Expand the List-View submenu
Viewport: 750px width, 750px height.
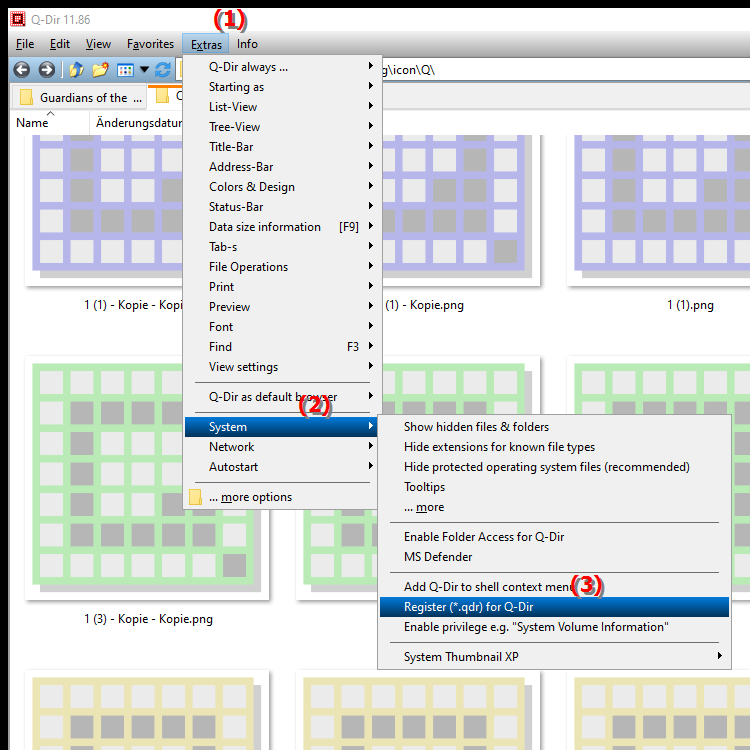(x=281, y=107)
